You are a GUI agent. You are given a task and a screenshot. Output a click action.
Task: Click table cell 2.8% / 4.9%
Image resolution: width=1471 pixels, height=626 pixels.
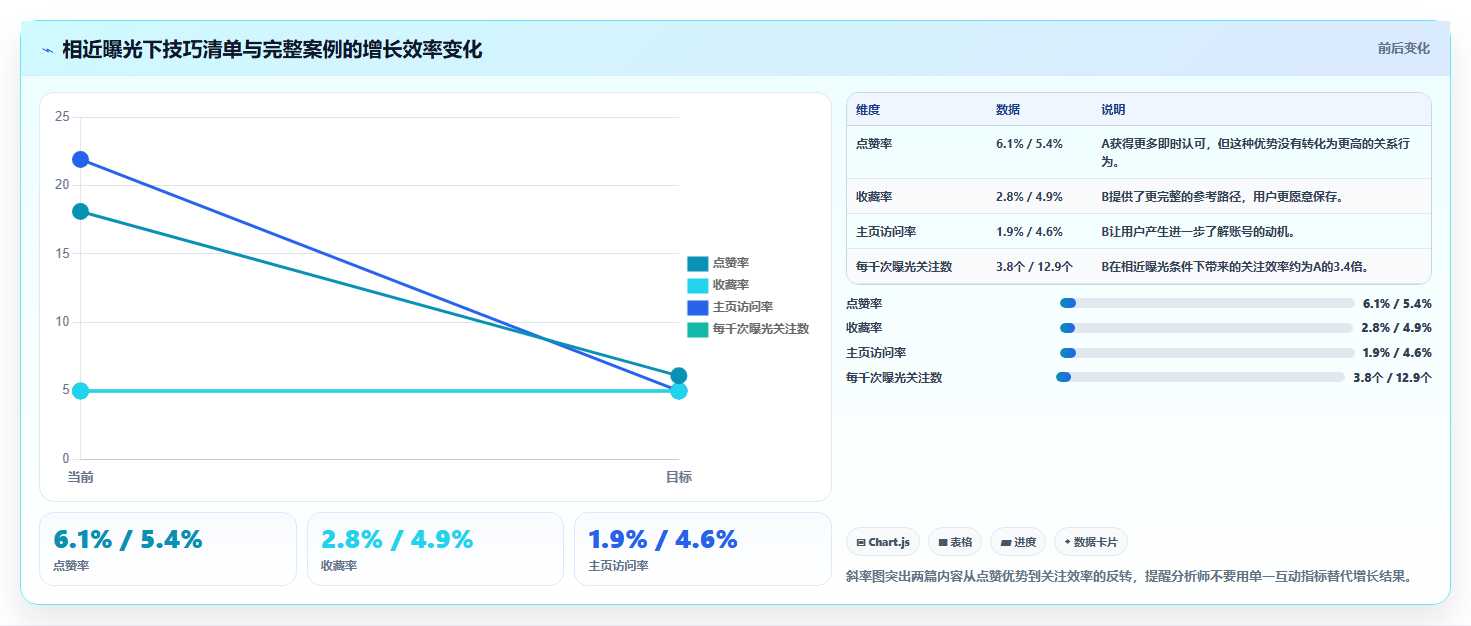(1029, 197)
